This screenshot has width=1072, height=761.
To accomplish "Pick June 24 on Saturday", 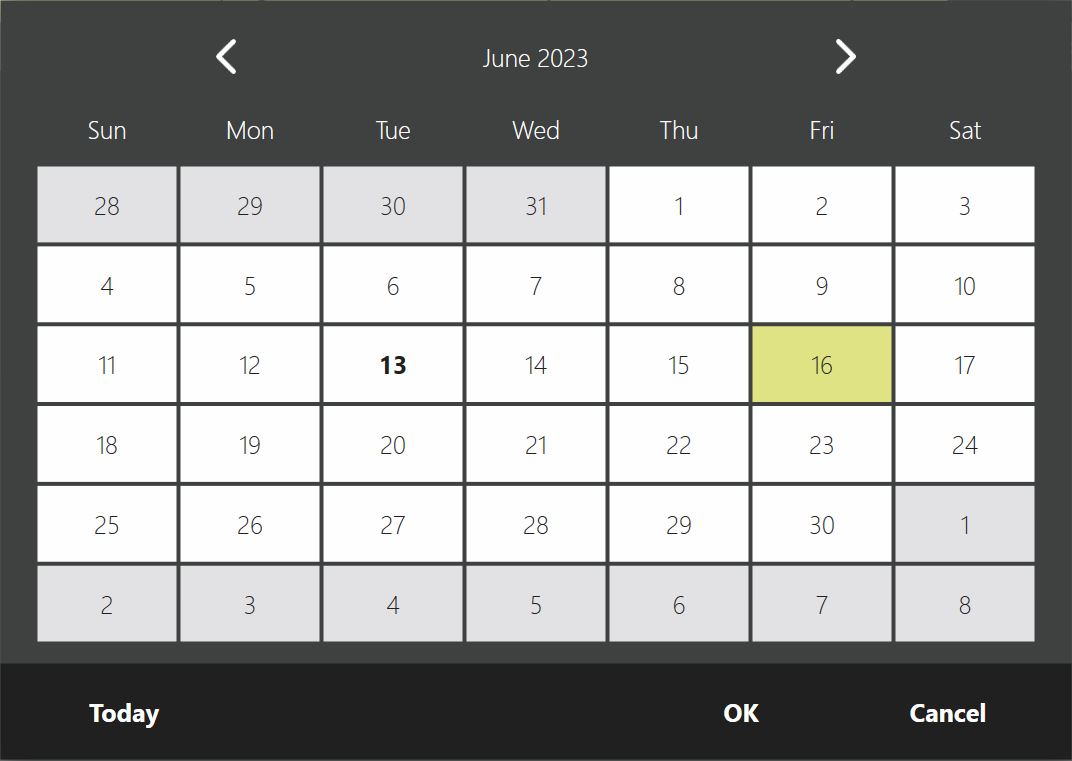I will 964,444.
